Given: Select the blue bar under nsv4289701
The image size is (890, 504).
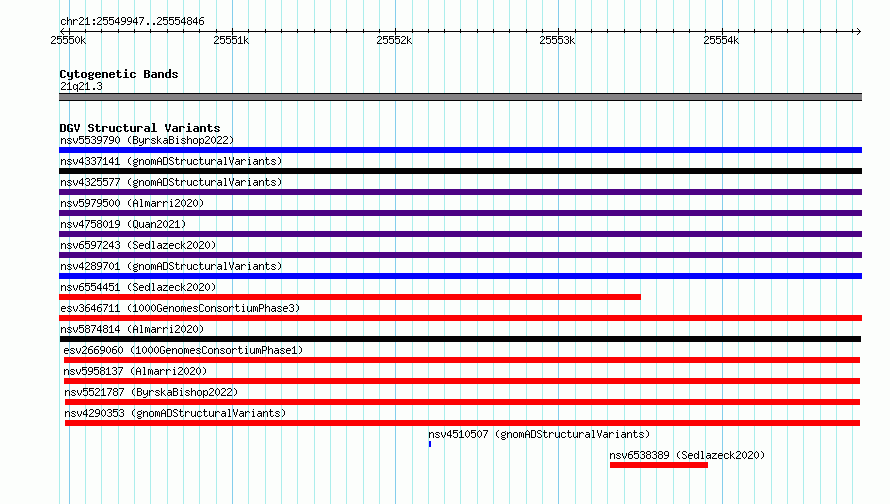Looking at the screenshot, I should point(460,276).
